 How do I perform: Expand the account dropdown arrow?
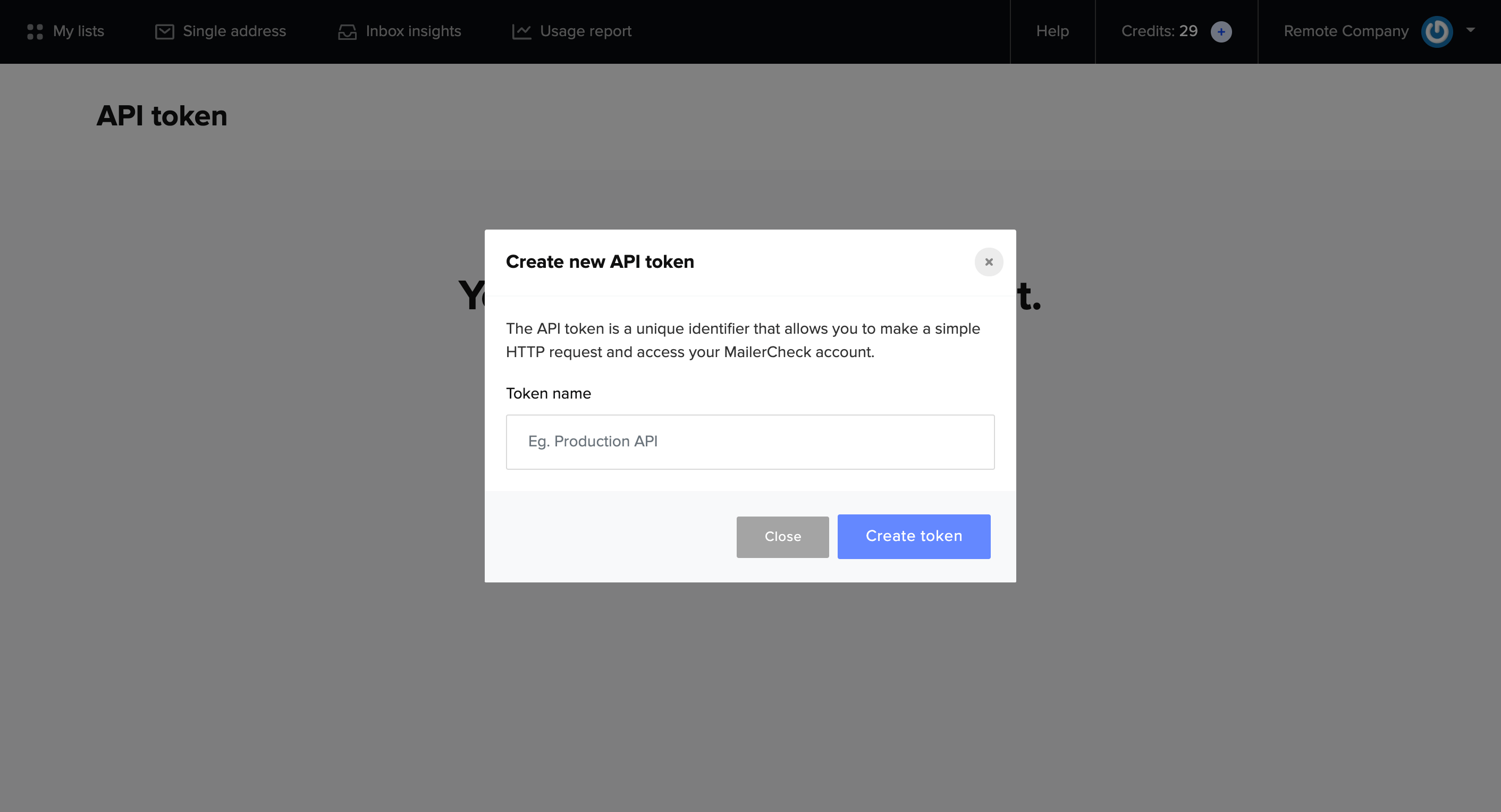point(1470,30)
